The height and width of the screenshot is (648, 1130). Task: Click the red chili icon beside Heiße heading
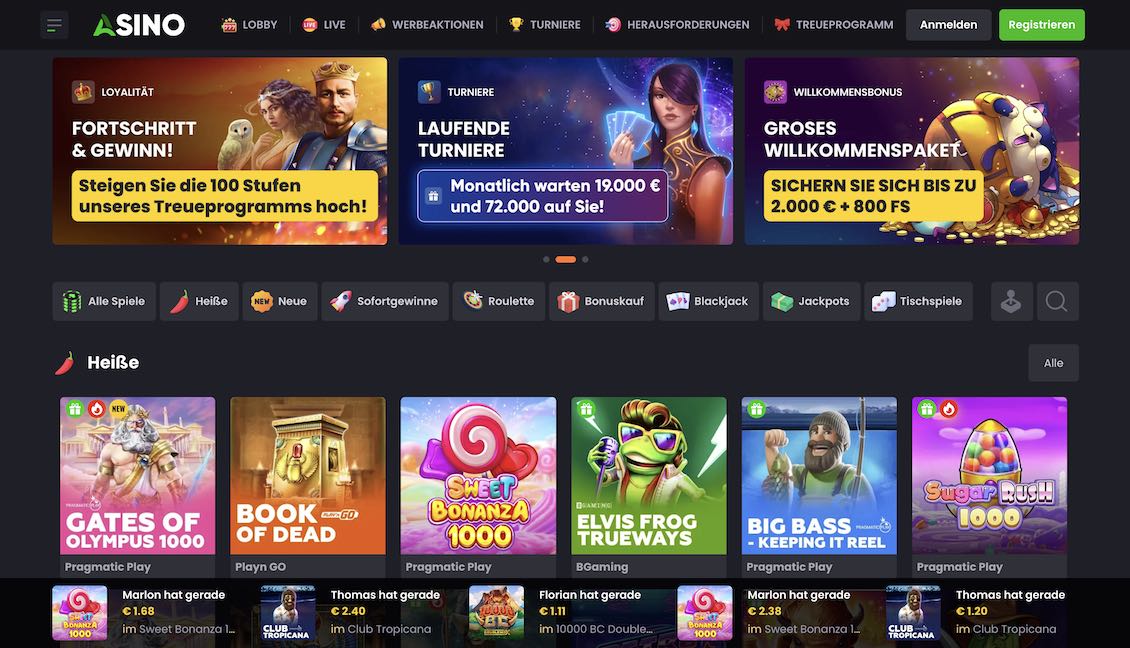tap(65, 363)
